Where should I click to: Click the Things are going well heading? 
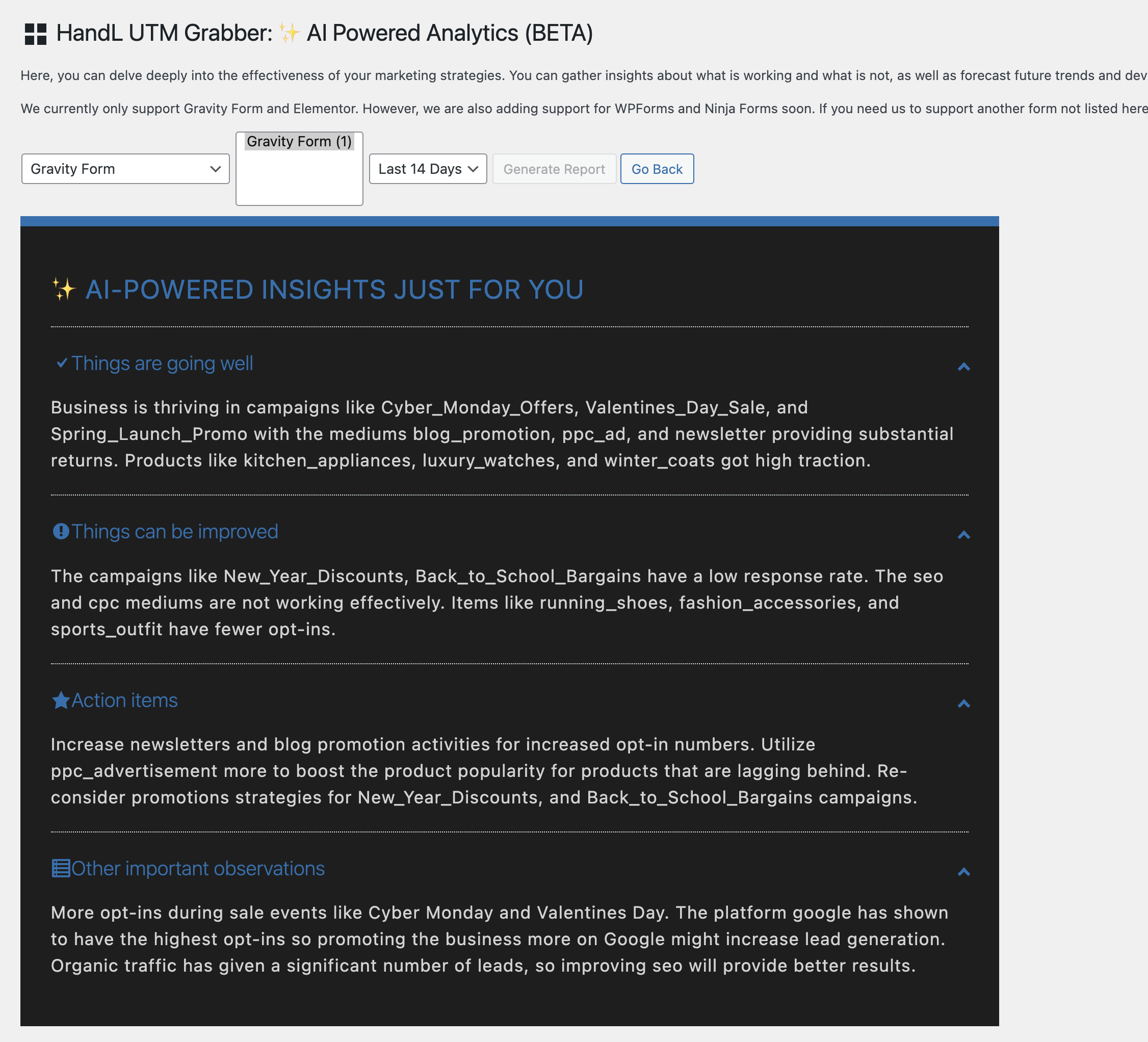(x=162, y=363)
